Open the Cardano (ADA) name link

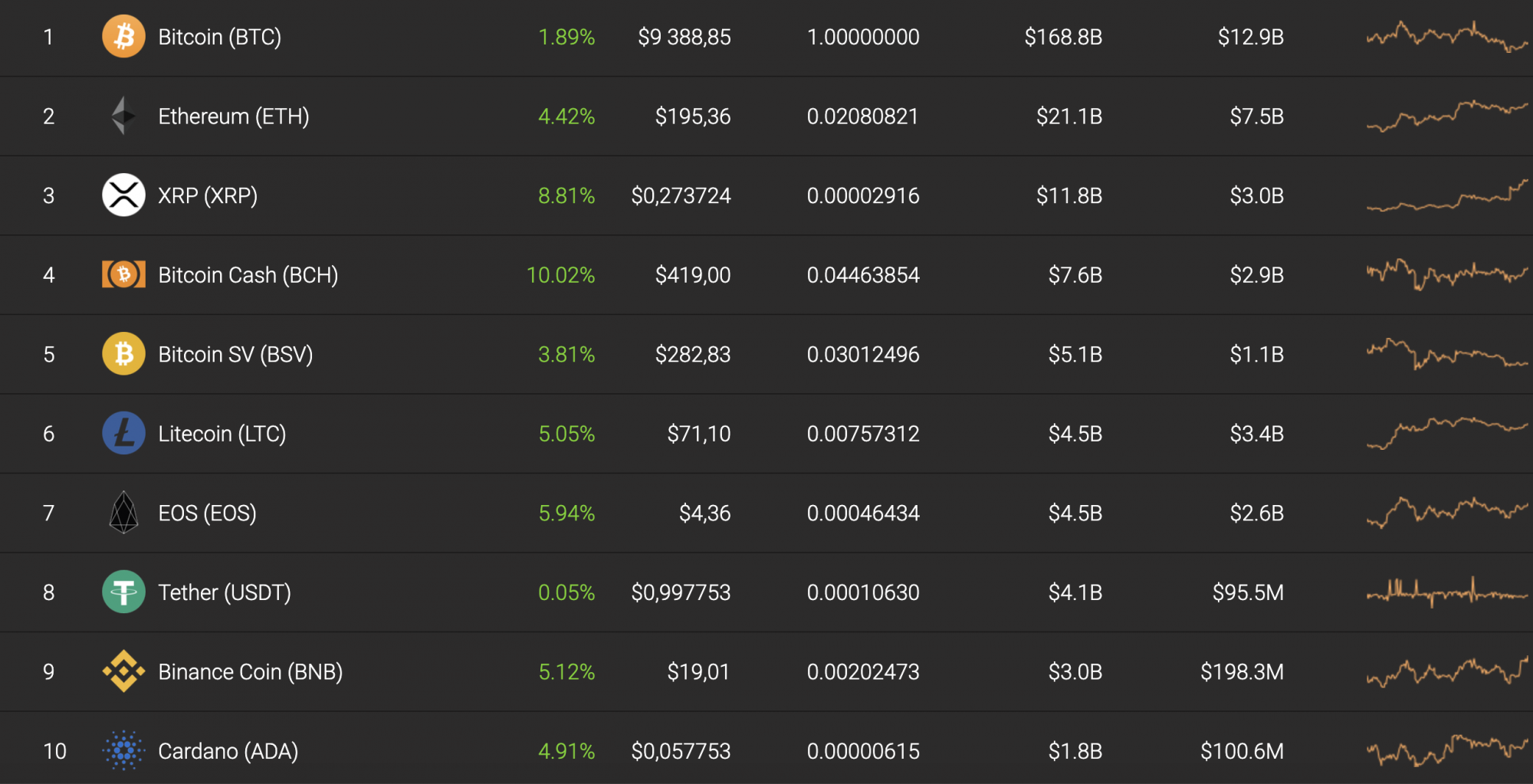point(228,751)
